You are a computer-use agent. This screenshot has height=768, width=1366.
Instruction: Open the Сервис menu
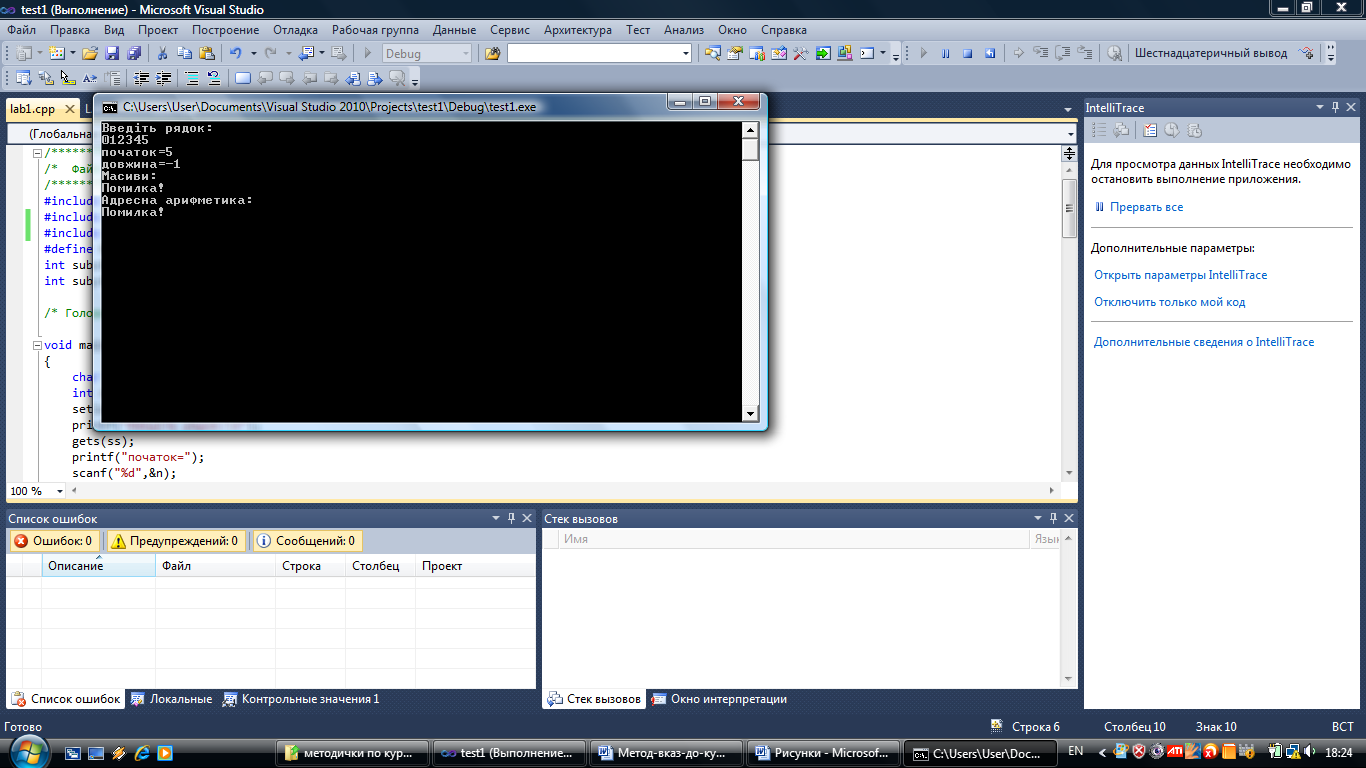click(x=510, y=30)
